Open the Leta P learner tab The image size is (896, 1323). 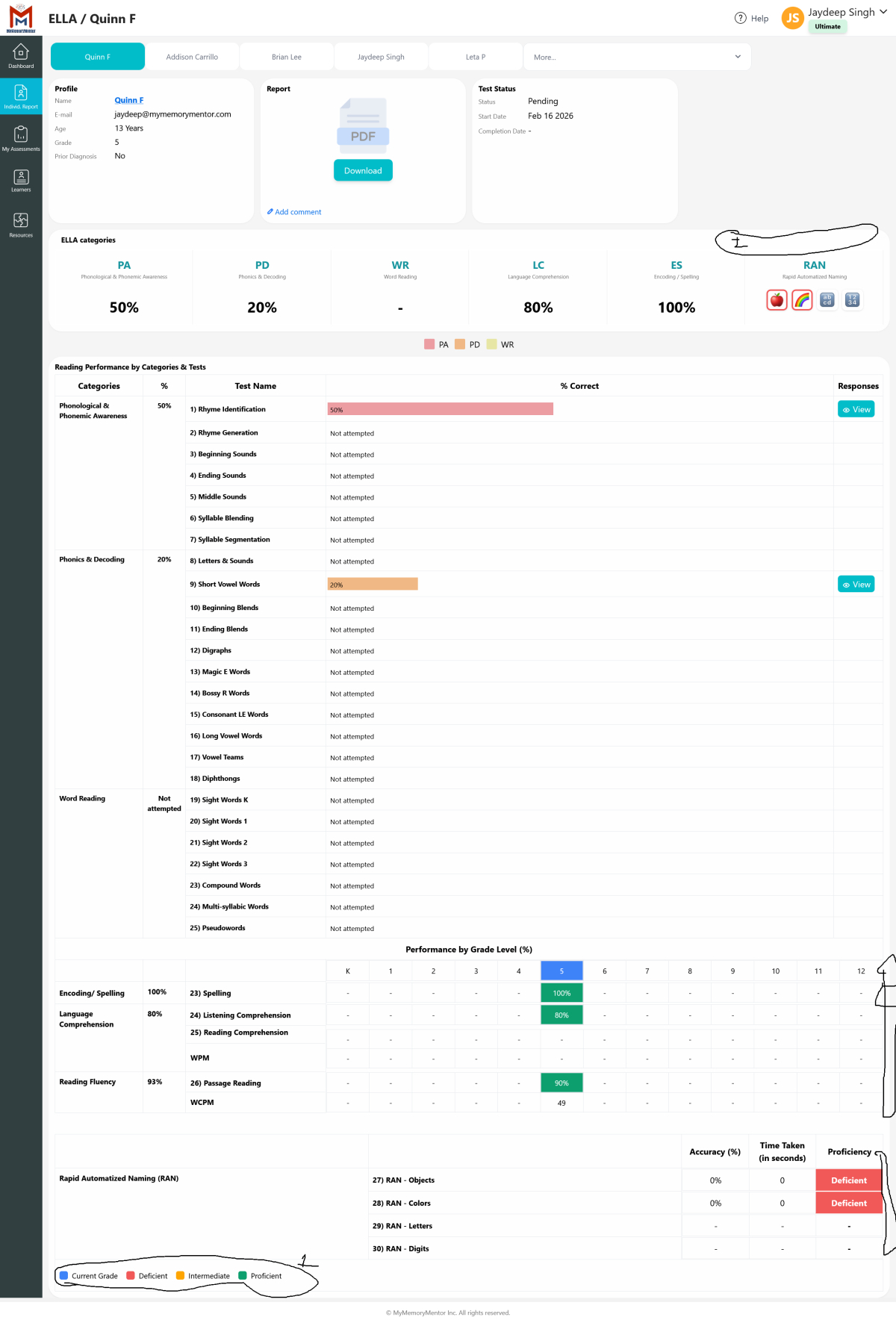(476, 57)
